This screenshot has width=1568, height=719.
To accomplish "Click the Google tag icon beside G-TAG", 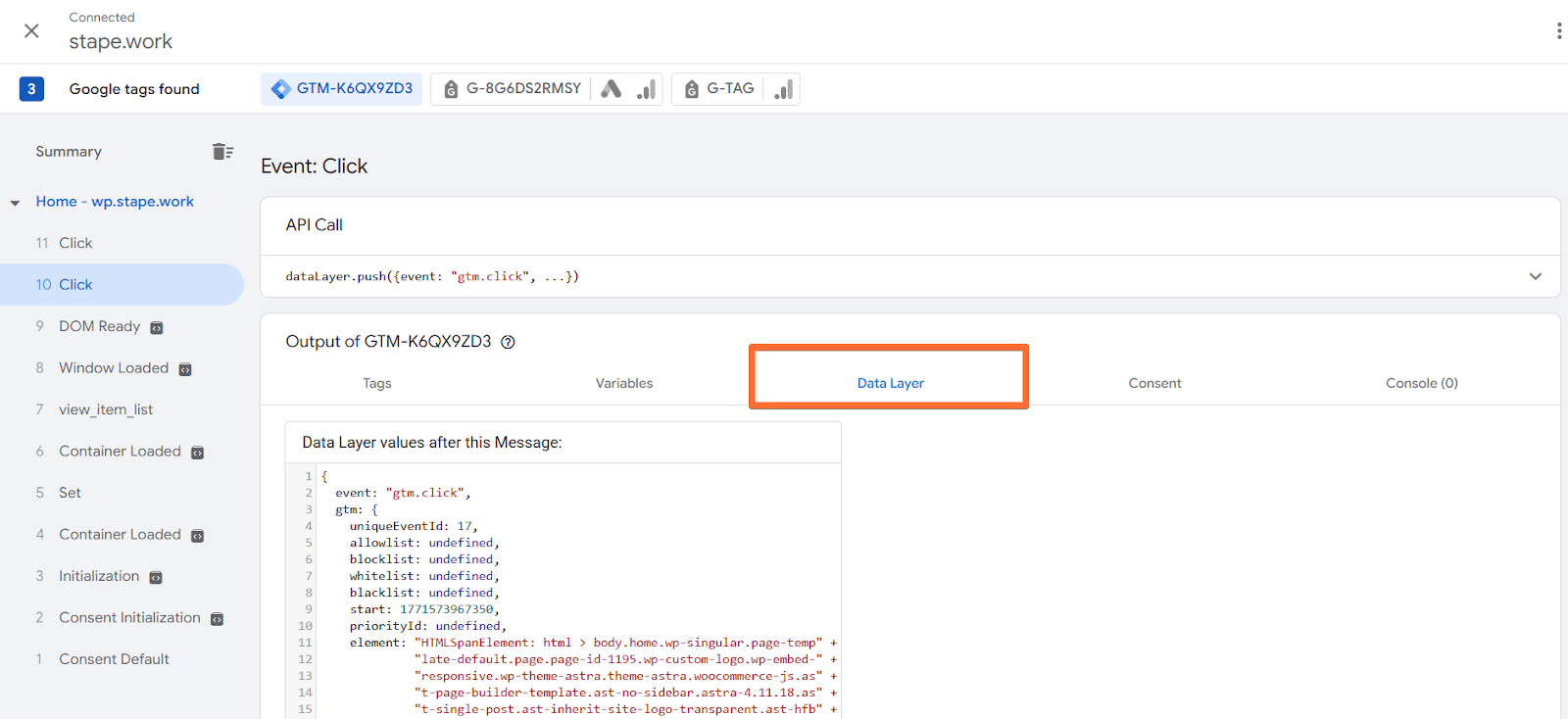I will pyautogui.click(x=692, y=89).
